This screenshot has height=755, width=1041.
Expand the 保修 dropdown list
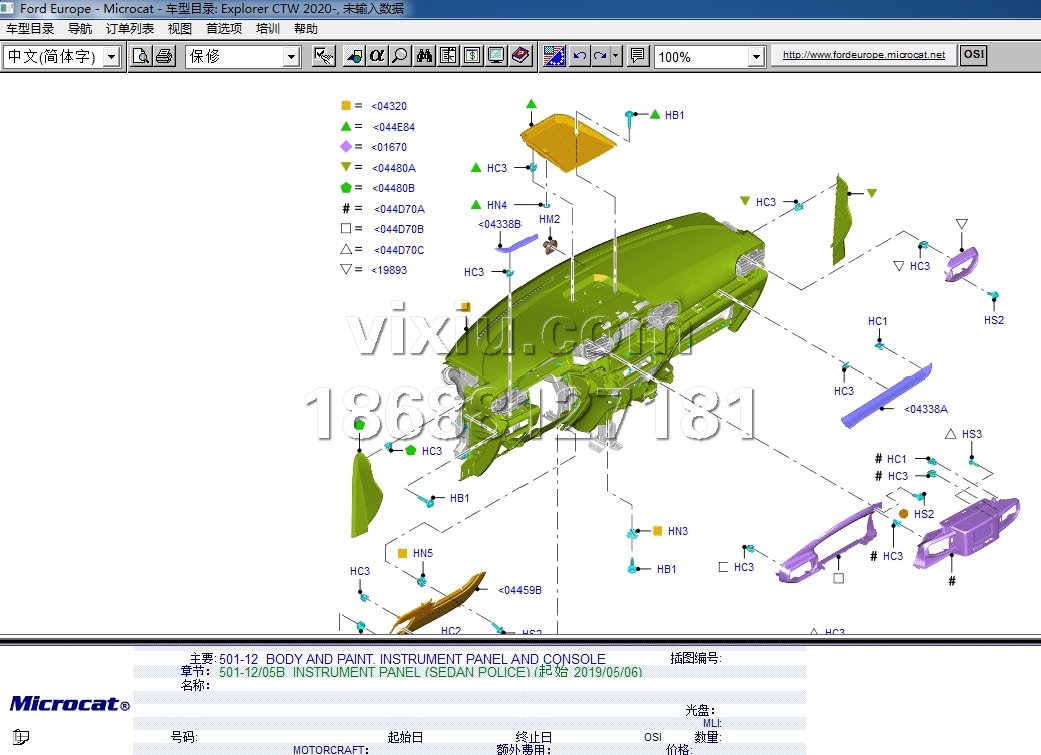click(x=291, y=58)
